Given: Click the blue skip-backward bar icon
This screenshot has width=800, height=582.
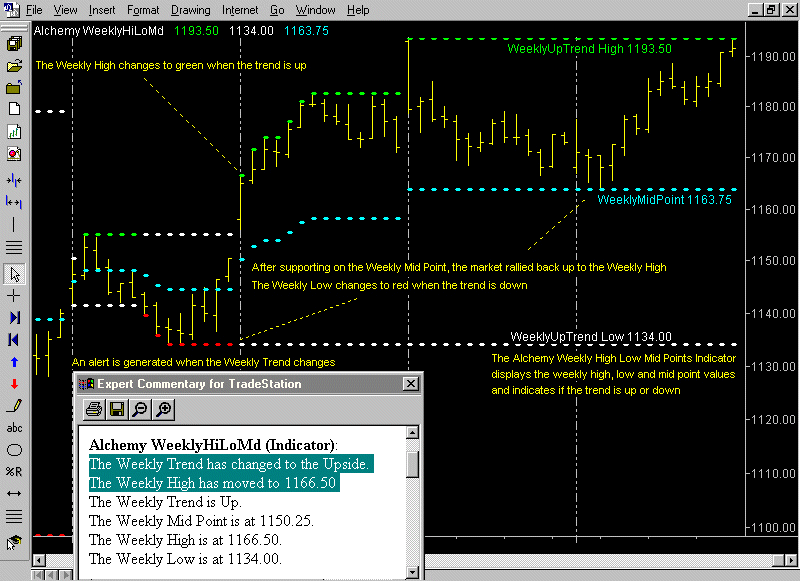Looking at the screenshot, I should tap(14, 340).
